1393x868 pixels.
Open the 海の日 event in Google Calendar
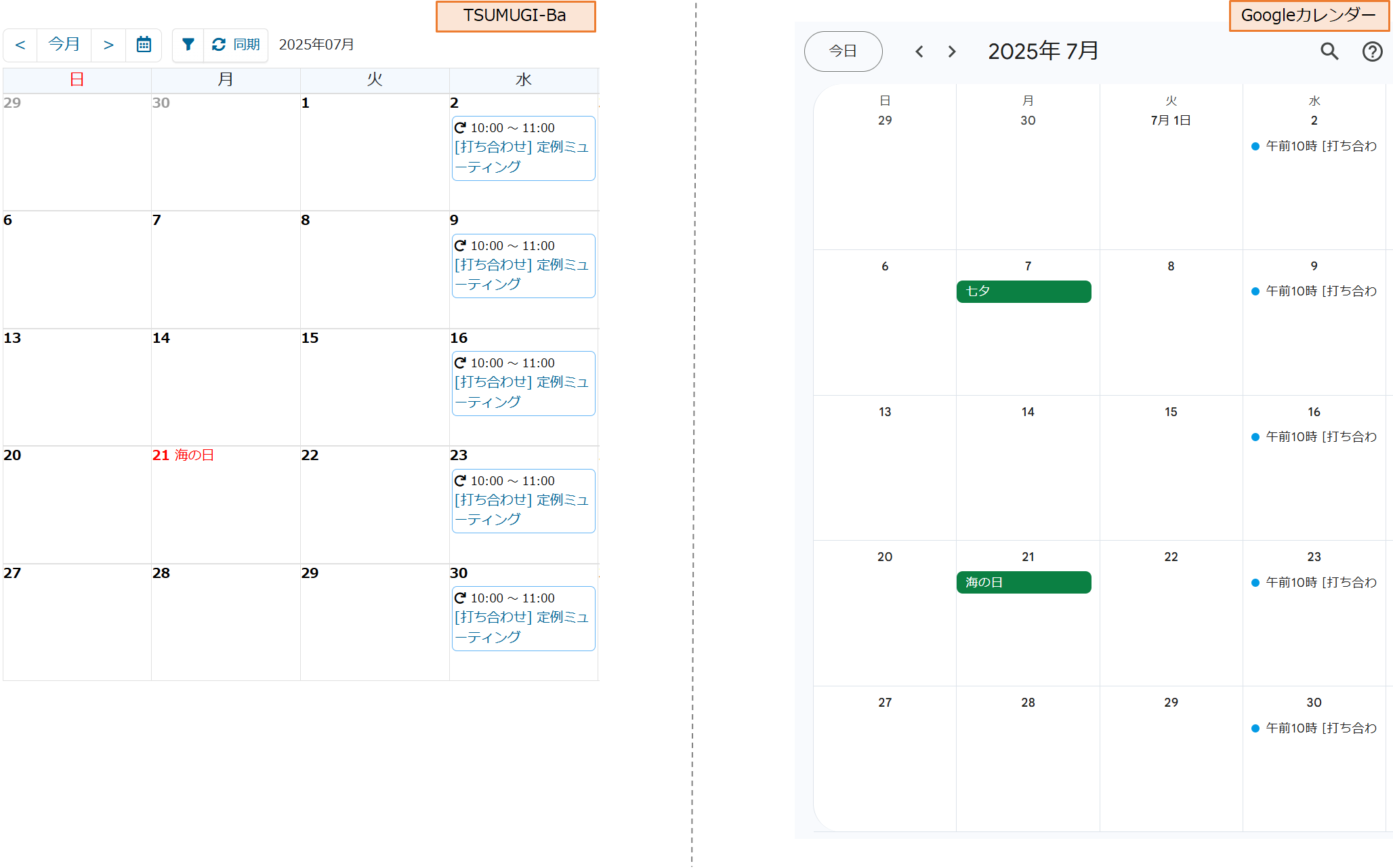1023,582
